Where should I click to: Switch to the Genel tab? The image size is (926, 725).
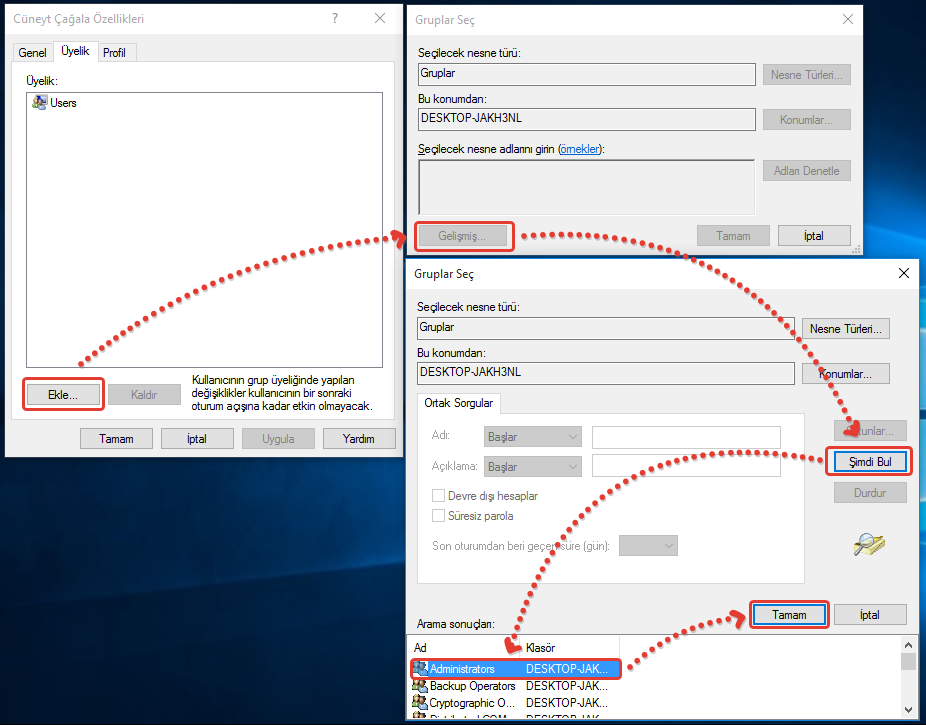(32, 52)
